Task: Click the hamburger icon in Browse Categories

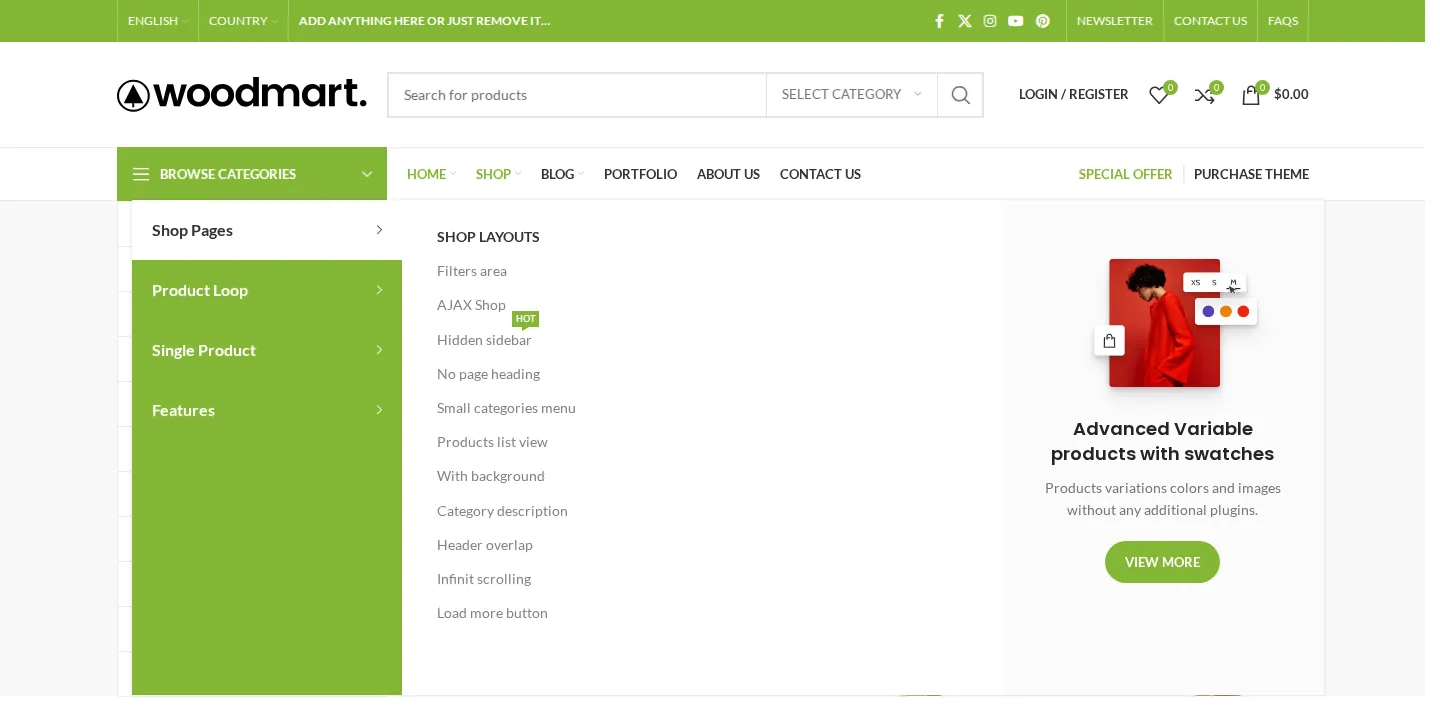Action: (141, 174)
